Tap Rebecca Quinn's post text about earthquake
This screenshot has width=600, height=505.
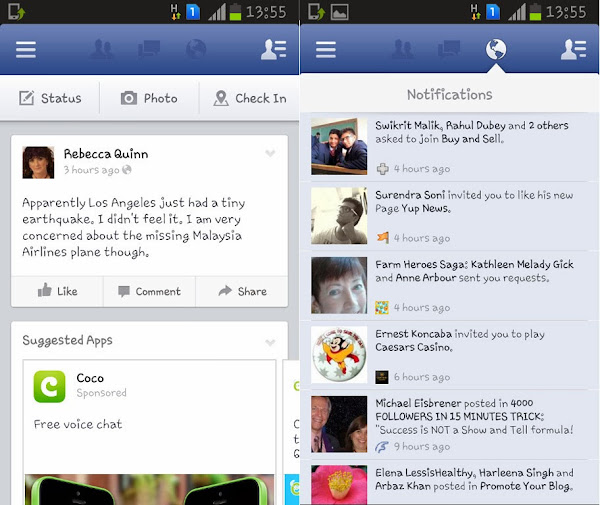click(134, 227)
